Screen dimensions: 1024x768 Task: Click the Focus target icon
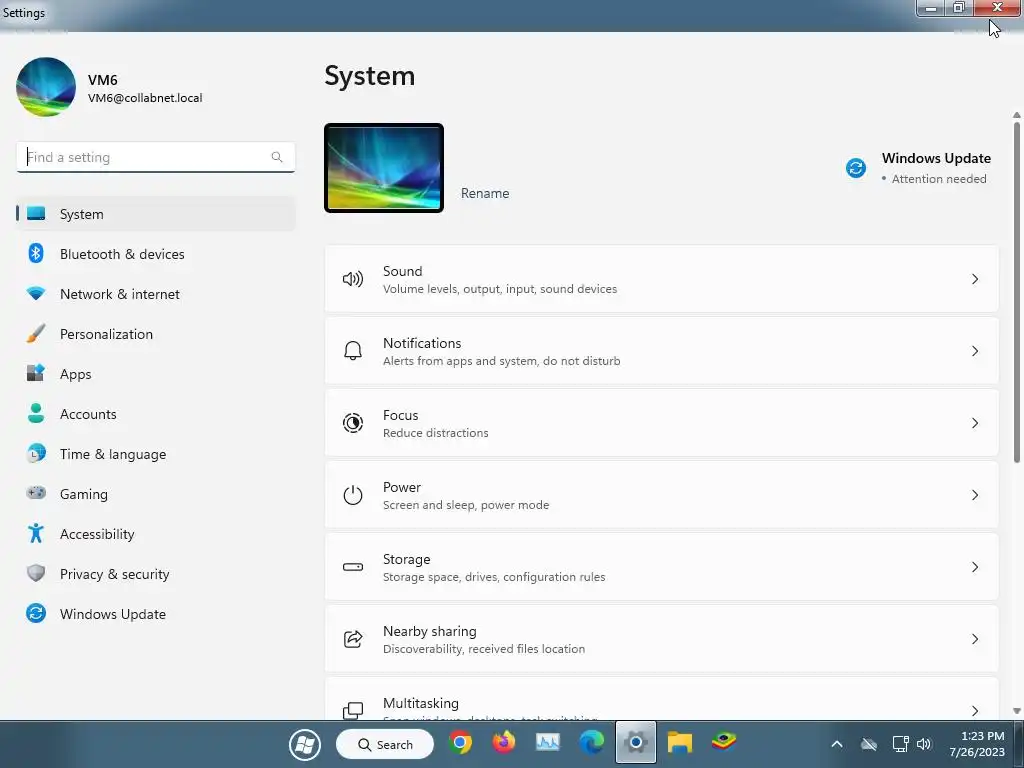[353, 423]
